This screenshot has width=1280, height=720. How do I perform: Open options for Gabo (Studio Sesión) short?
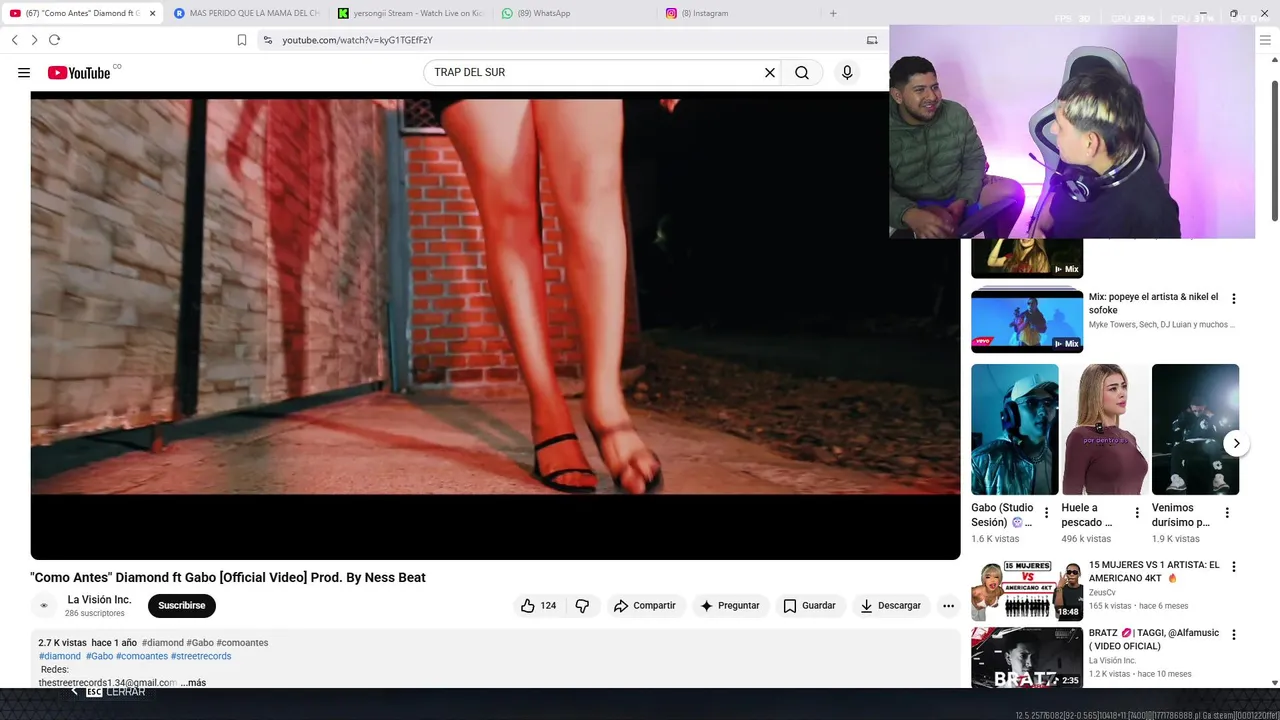pyautogui.click(x=1047, y=513)
